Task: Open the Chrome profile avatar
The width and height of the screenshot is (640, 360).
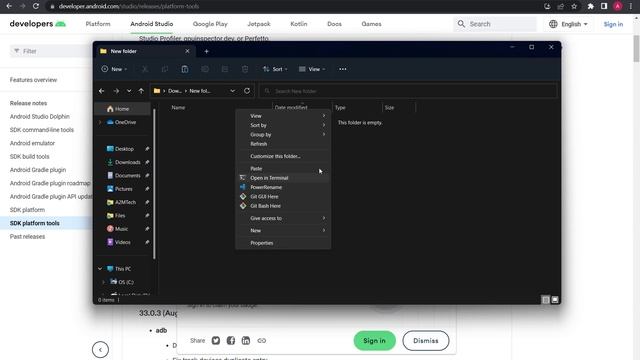Action: (618, 6)
